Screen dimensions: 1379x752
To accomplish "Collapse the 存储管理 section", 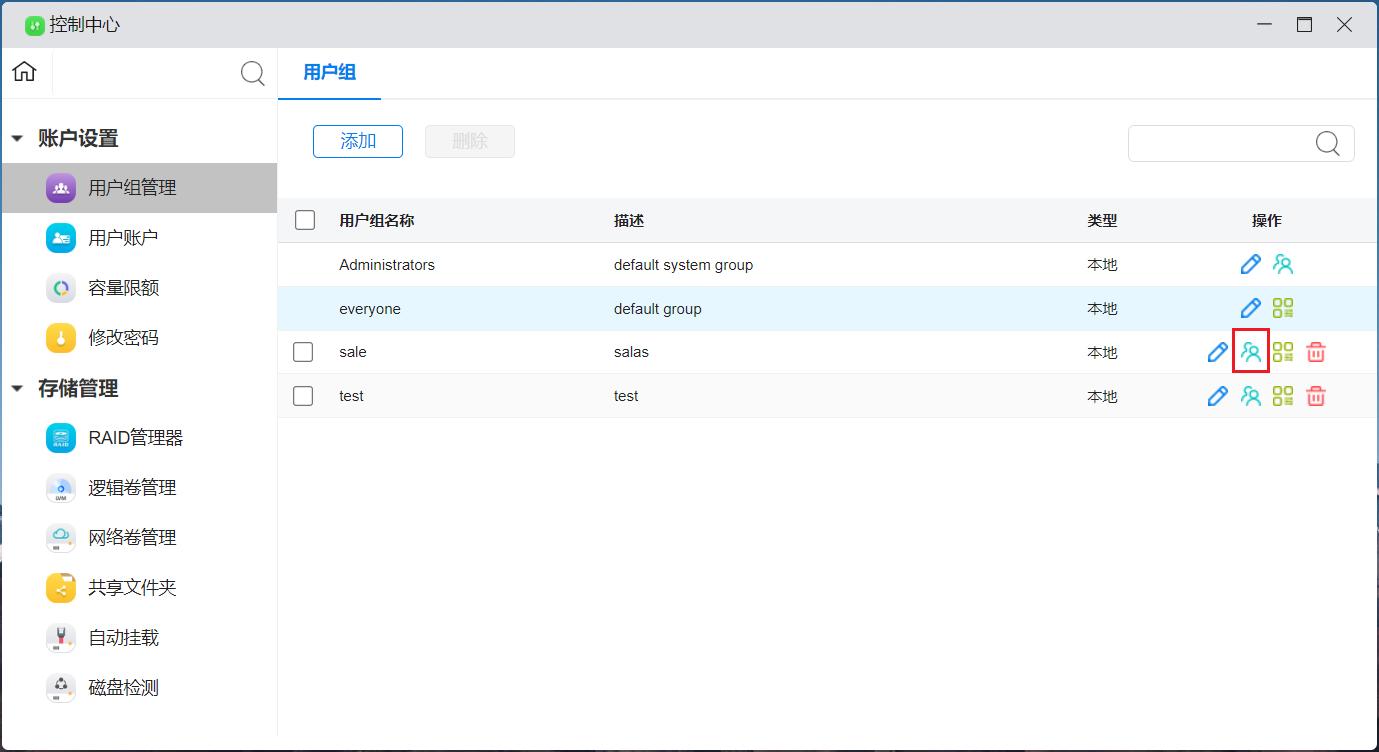I will click(x=17, y=389).
